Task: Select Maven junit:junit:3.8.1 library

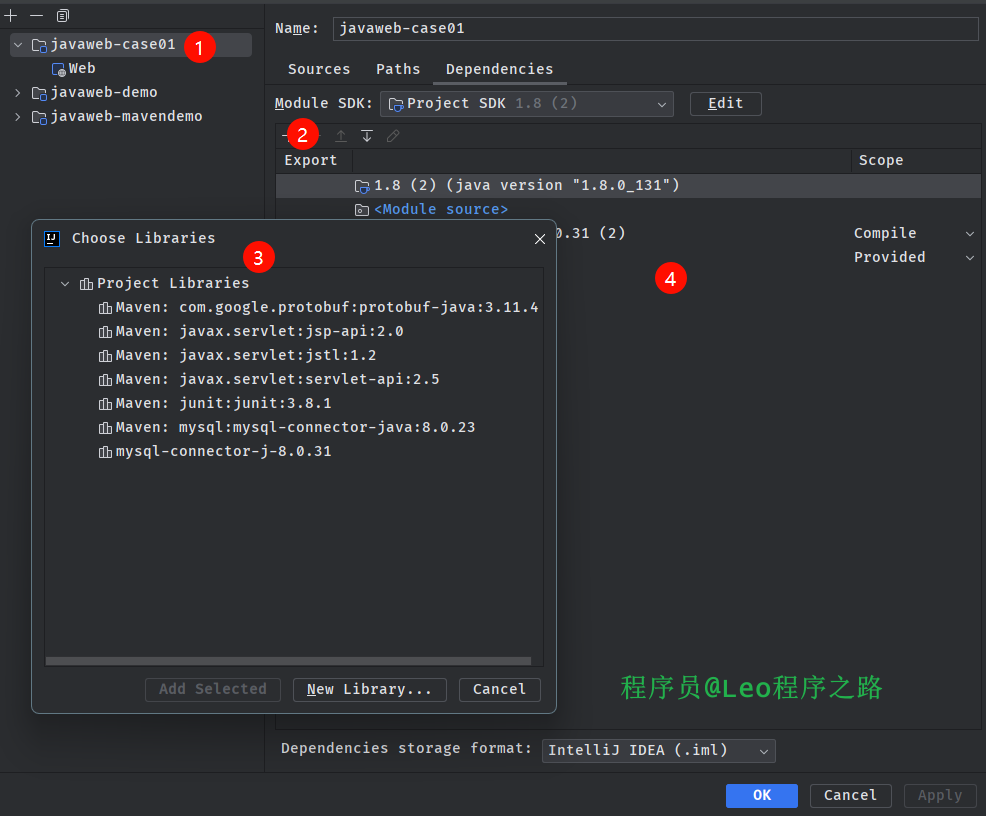Action: click(x=223, y=404)
